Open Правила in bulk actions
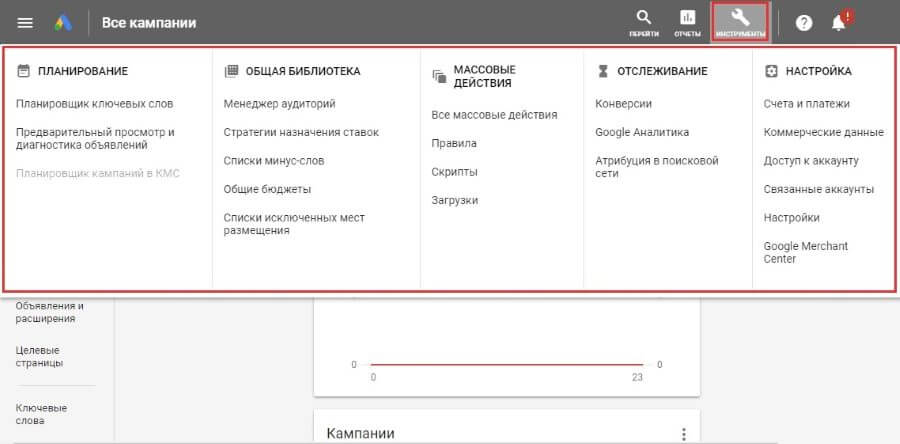The image size is (900, 444). [x=454, y=143]
